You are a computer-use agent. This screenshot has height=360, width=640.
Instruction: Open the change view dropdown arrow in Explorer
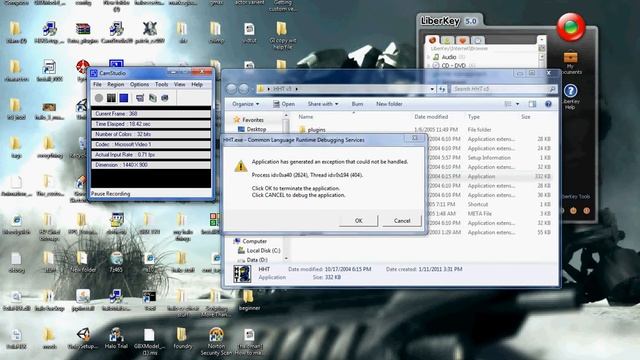click(x=518, y=104)
